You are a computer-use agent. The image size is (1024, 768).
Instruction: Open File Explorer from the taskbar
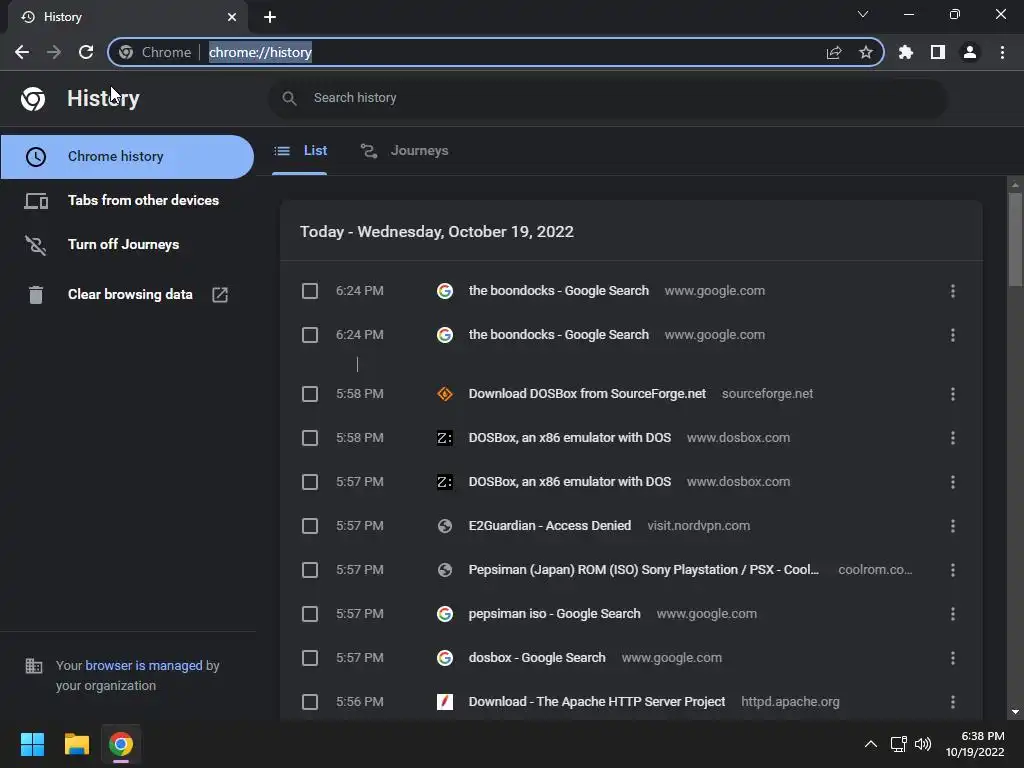coord(76,744)
